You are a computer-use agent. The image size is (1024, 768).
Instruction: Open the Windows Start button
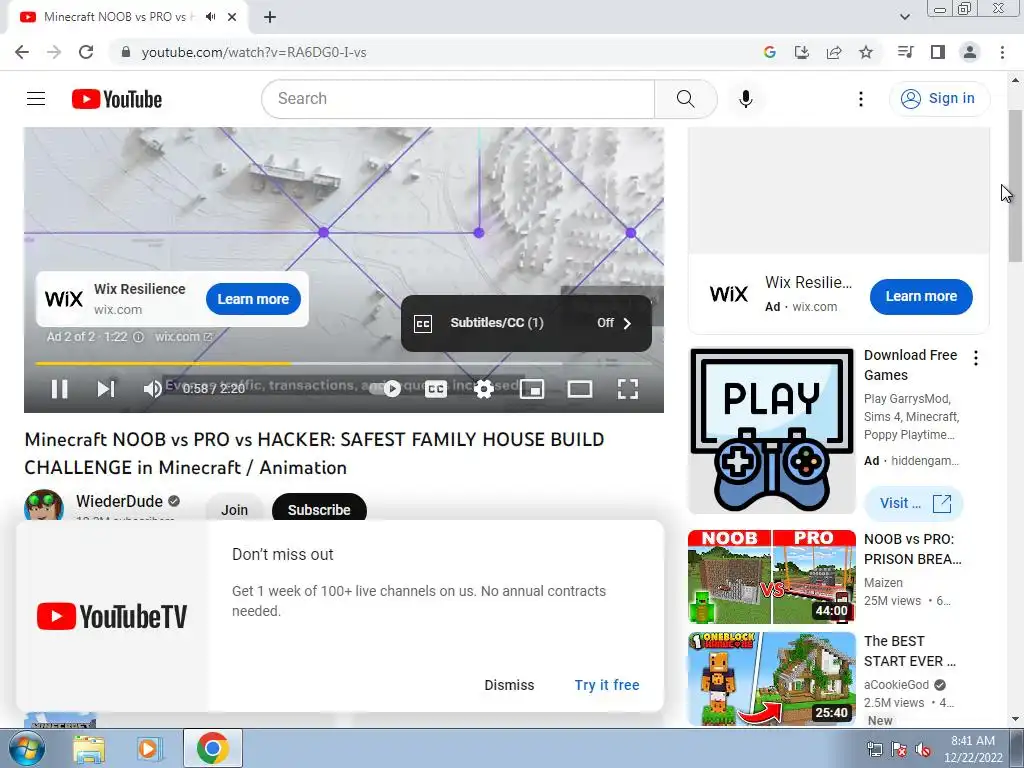(x=25, y=748)
